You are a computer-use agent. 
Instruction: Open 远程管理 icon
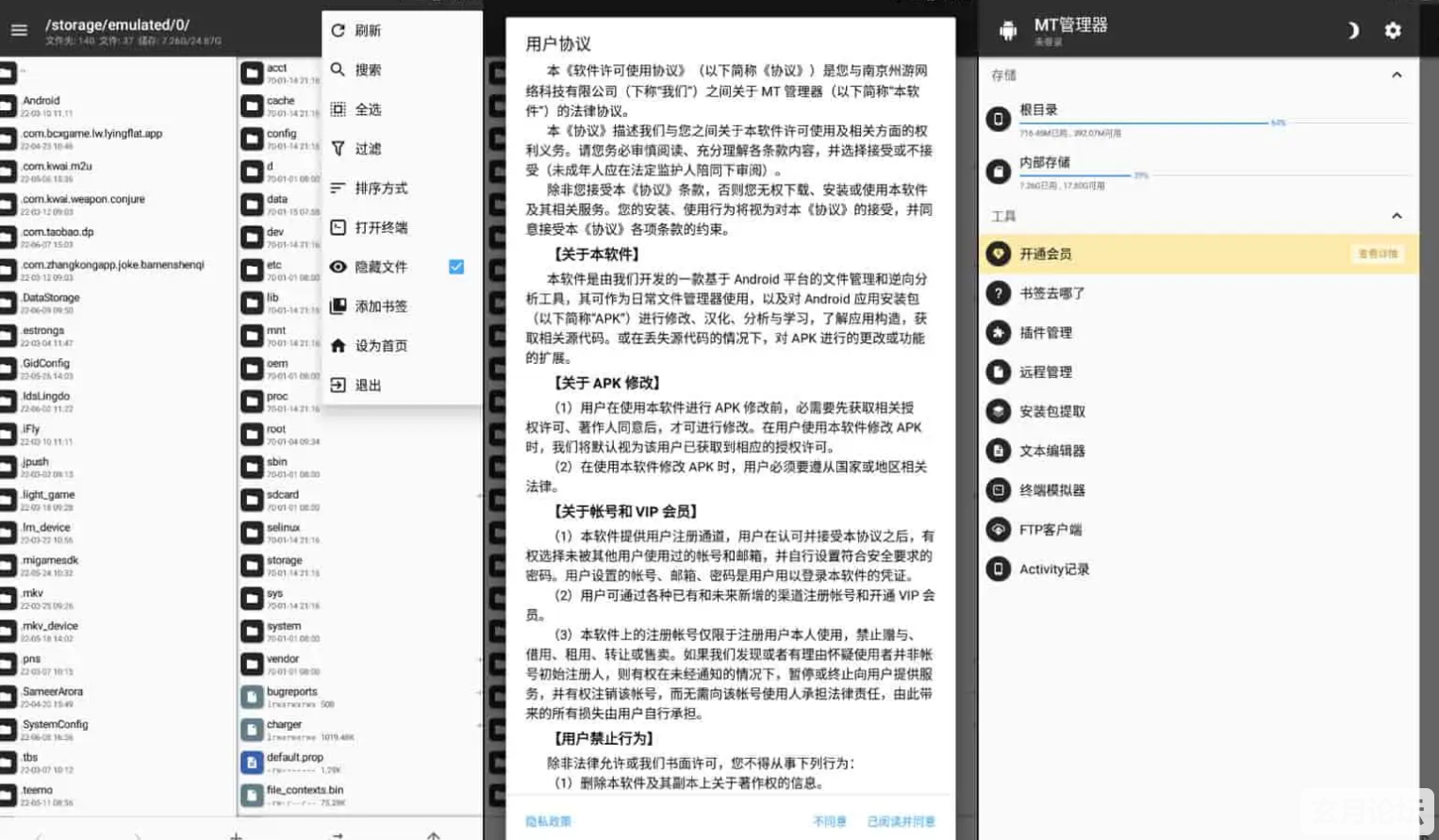(998, 372)
